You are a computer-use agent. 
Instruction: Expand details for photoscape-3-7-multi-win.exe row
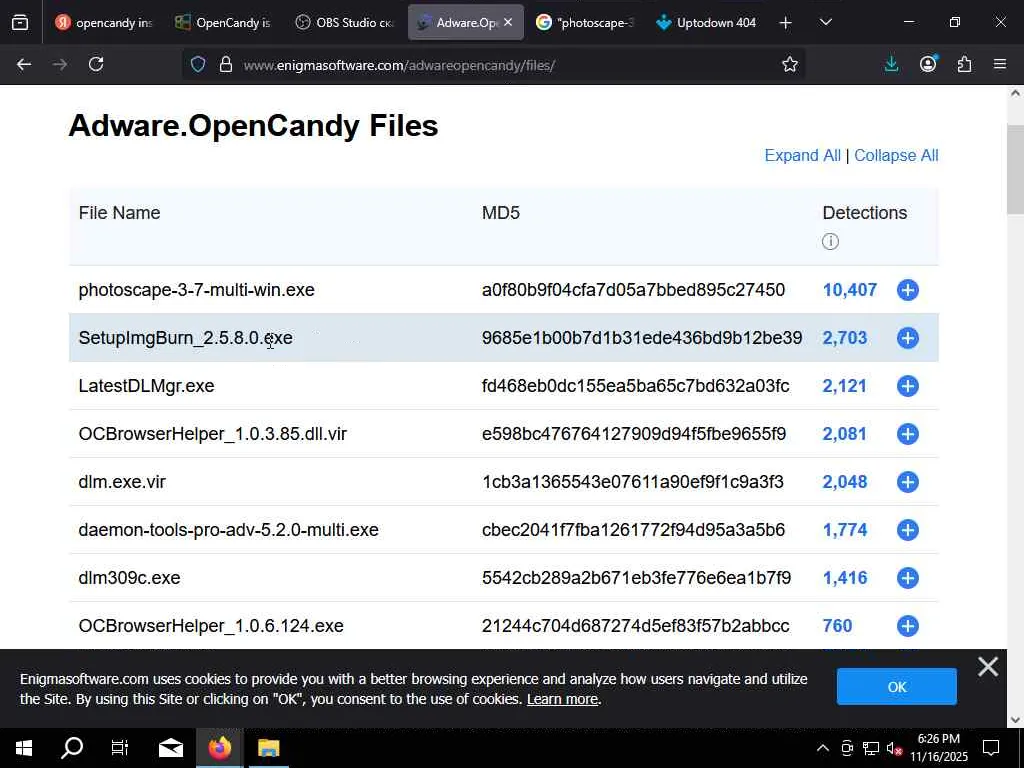908,290
